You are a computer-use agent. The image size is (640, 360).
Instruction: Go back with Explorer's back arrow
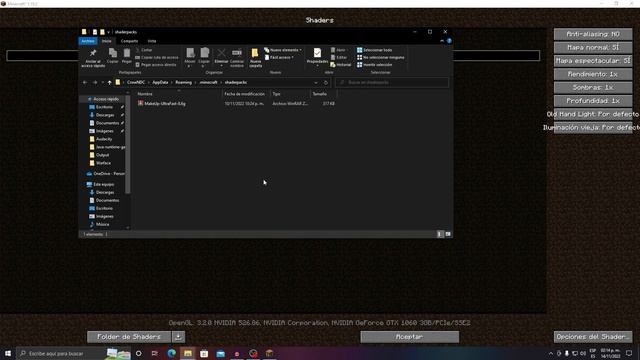point(85,82)
